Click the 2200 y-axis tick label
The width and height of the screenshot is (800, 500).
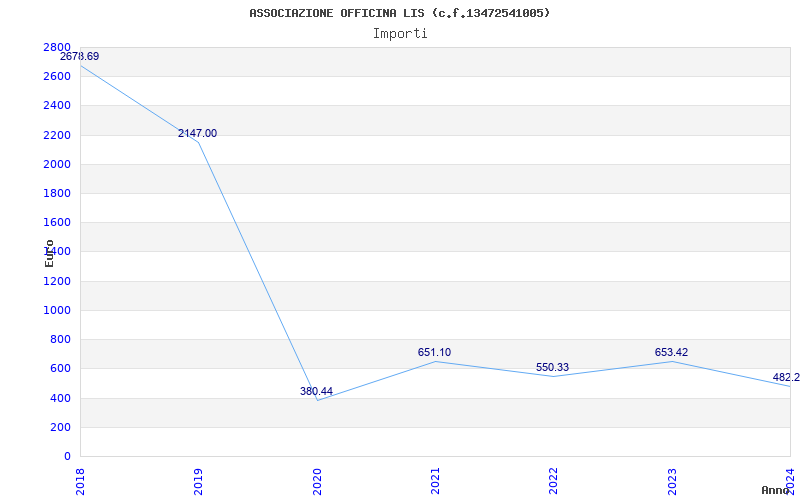(57, 135)
